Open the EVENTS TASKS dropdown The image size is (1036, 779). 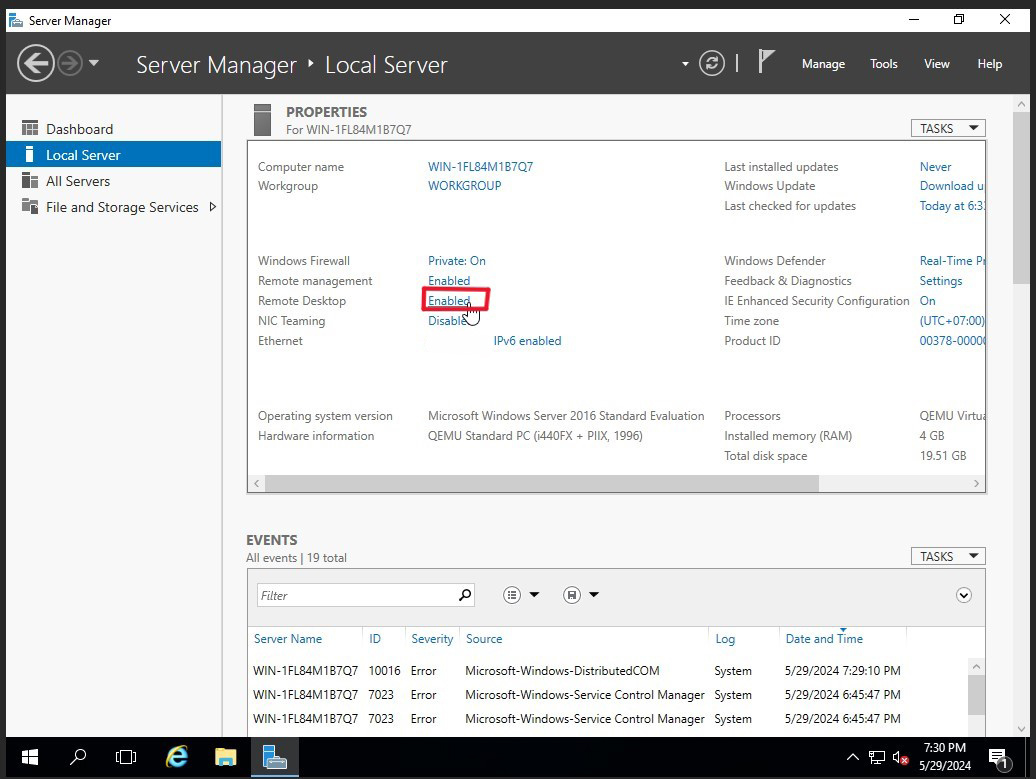point(947,555)
